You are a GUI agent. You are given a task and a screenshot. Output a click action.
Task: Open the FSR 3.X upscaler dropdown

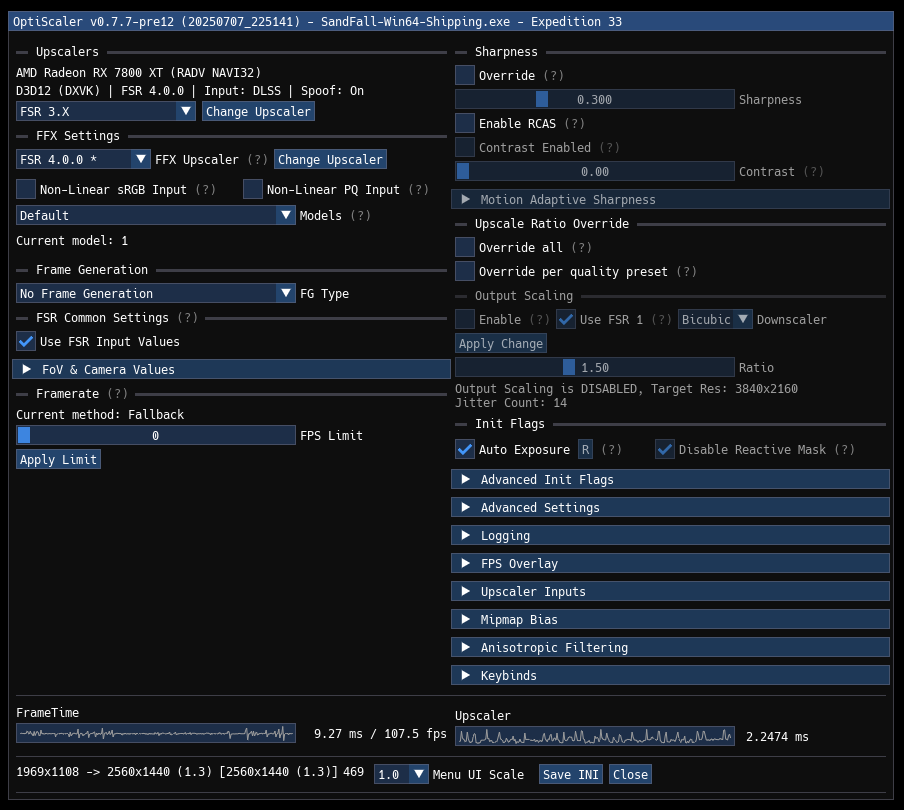pos(104,111)
